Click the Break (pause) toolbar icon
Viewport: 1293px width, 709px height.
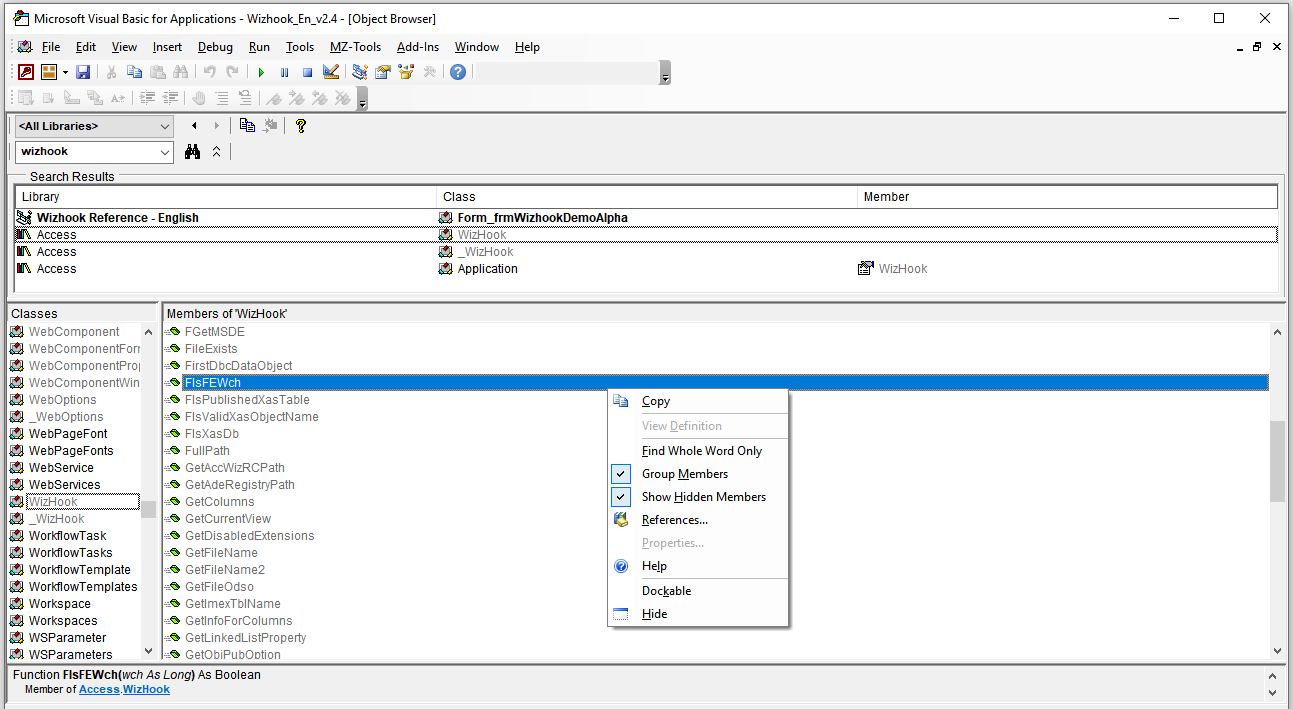[x=284, y=72]
